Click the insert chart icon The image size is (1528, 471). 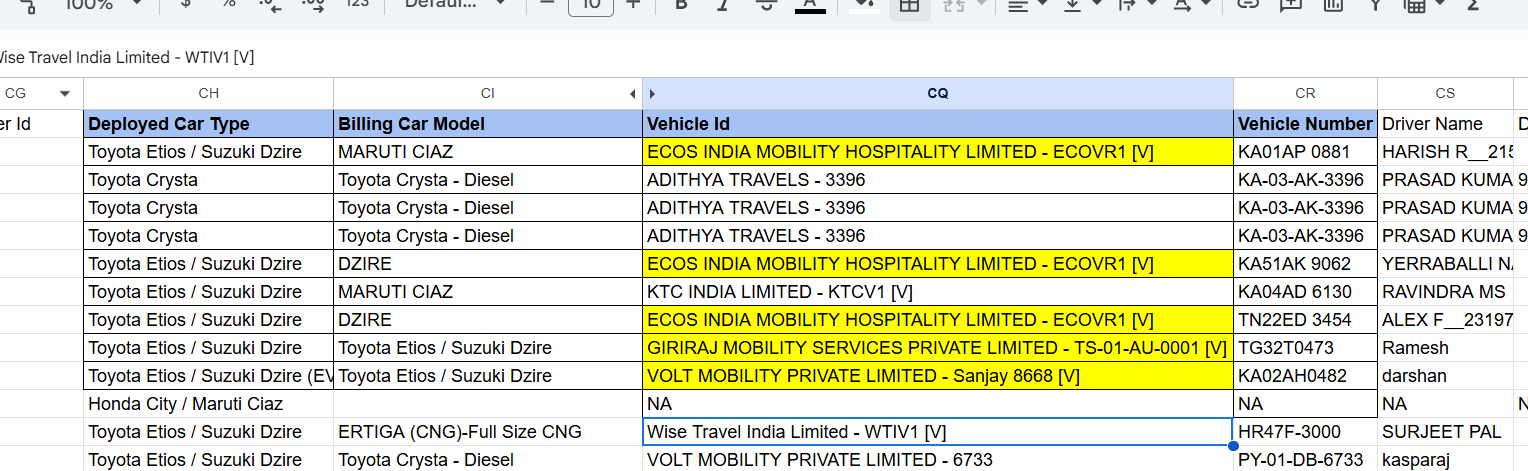pos(1332,4)
